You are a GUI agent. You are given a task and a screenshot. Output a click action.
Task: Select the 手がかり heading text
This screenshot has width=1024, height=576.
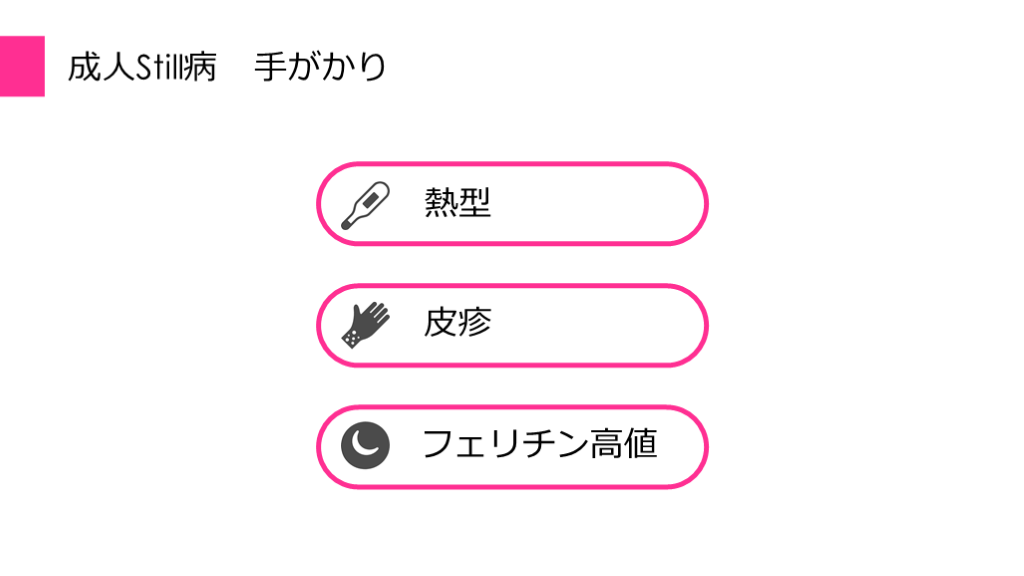(x=320, y=68)
